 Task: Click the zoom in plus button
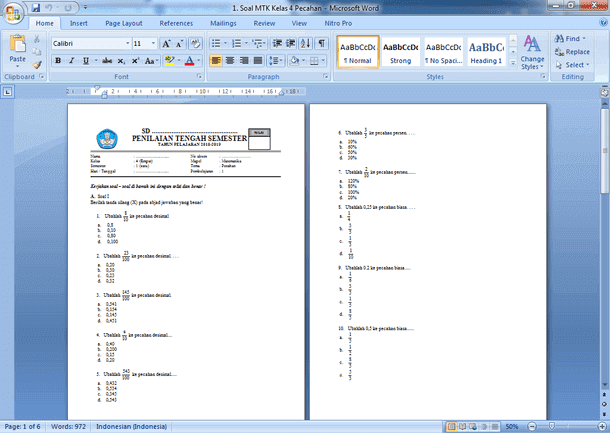(x=602, y=426)
